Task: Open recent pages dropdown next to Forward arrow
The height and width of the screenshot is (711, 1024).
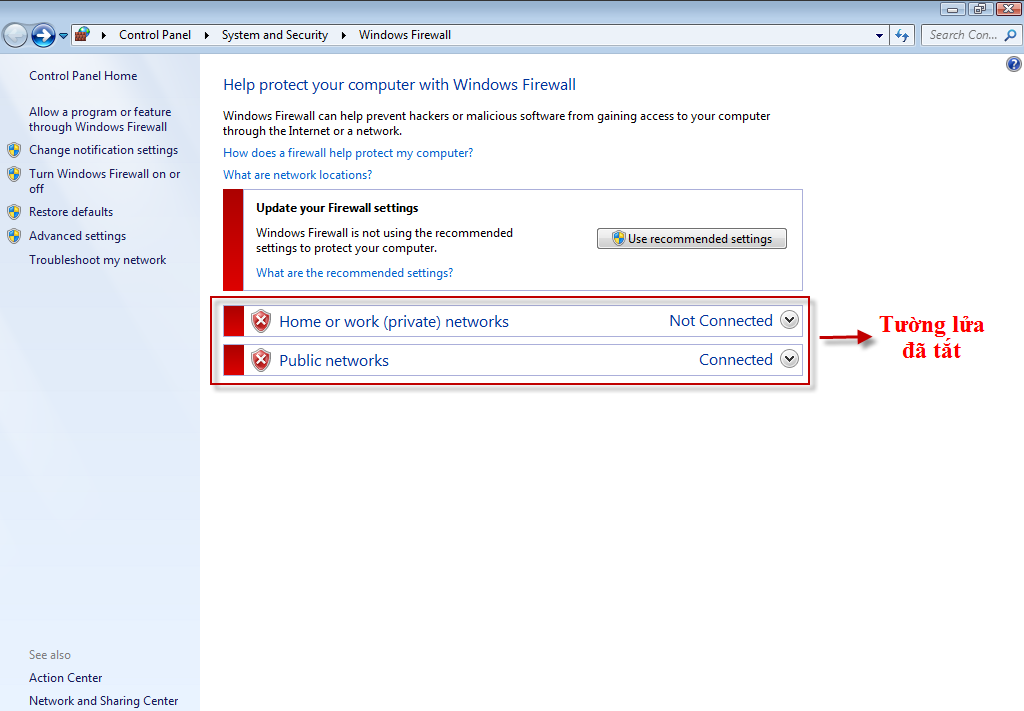Action: (63, 36)
